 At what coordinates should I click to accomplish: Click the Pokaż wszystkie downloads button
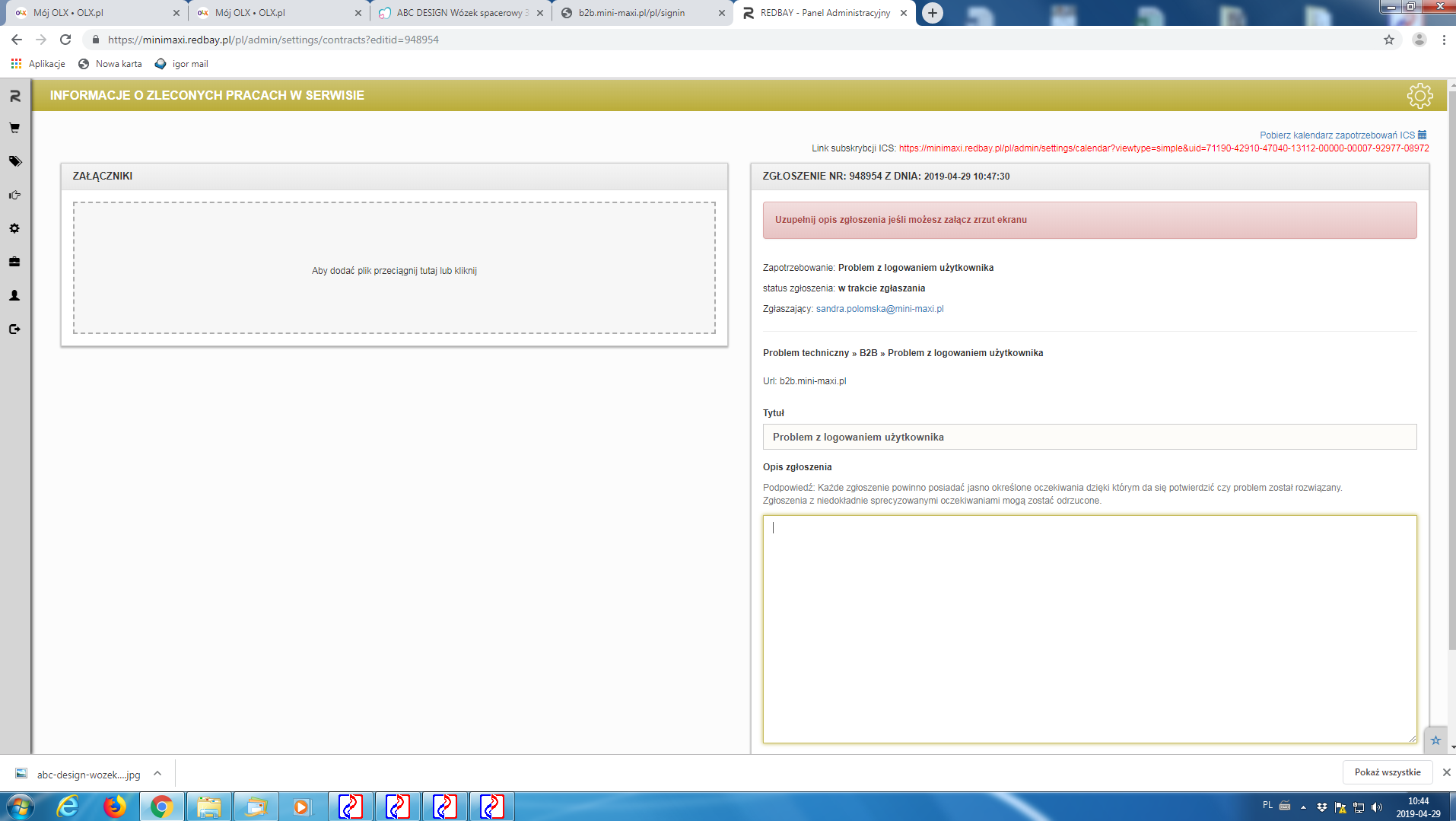coord(1387,772)
